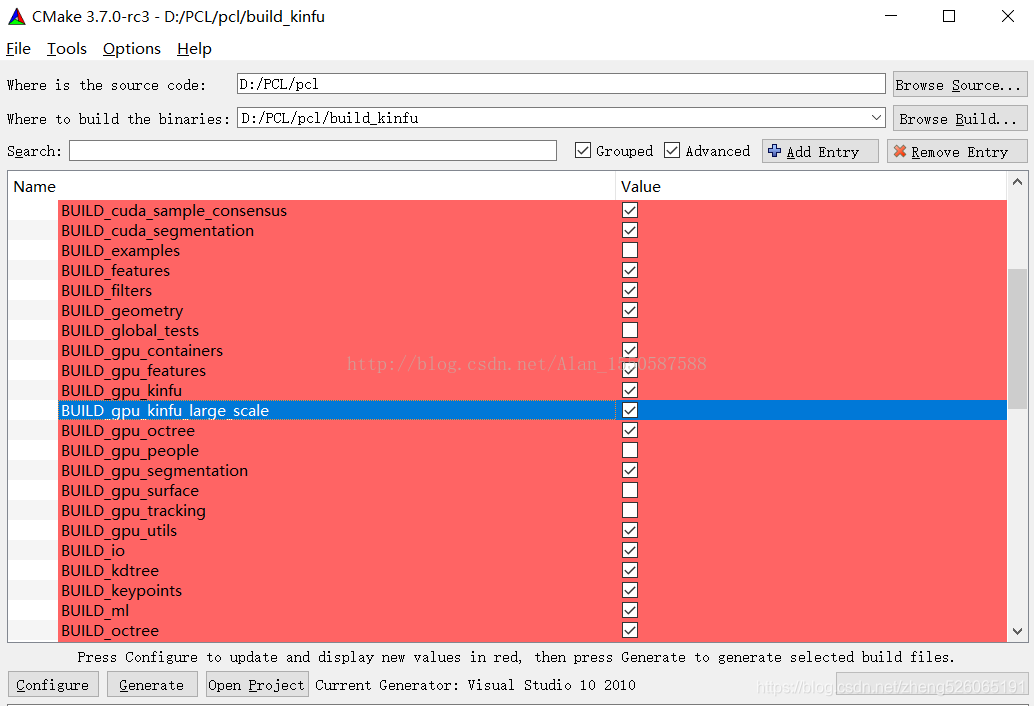Image resolution: width=1034 pixels, height=706 pixels.
Task: Click the vertical scrollbar thumb
Action: point(1017,338)
